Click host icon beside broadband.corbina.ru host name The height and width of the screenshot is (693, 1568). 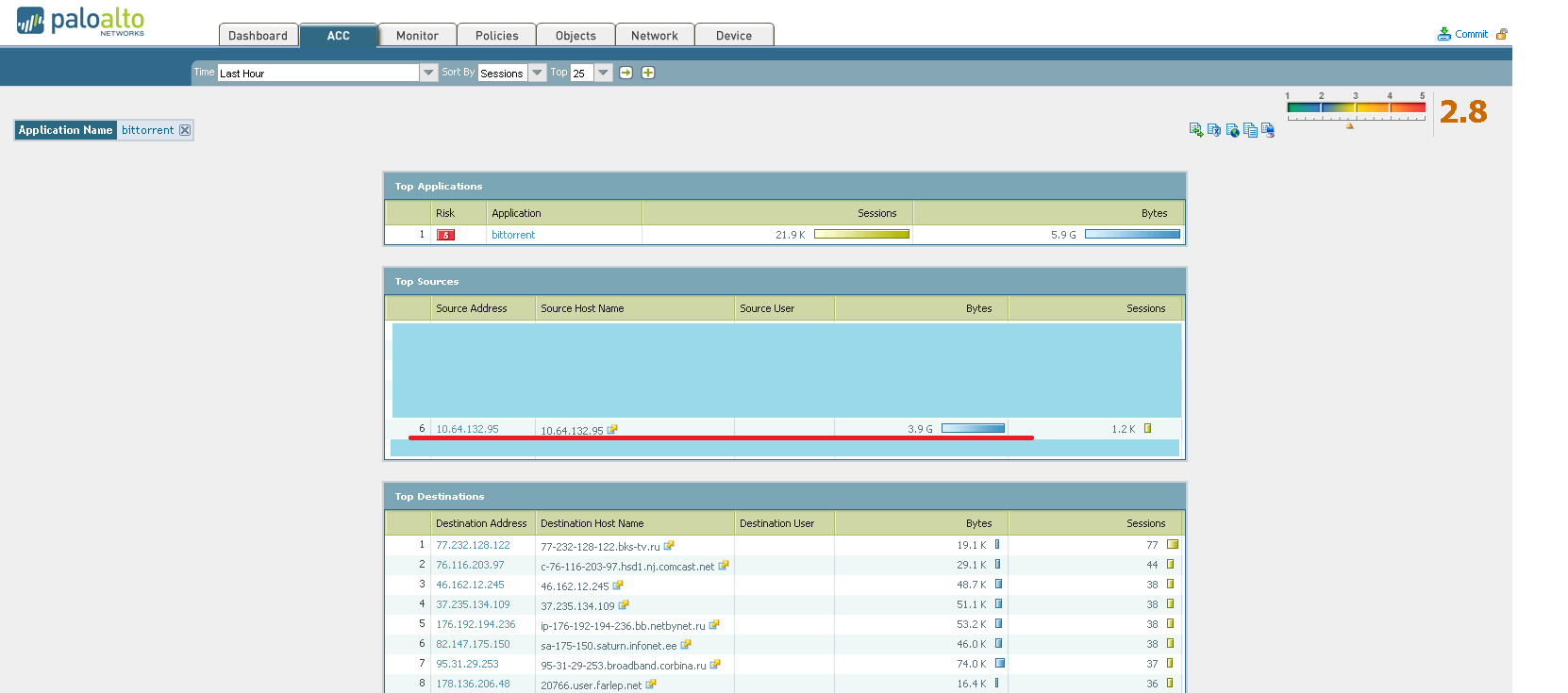[715, 664]
